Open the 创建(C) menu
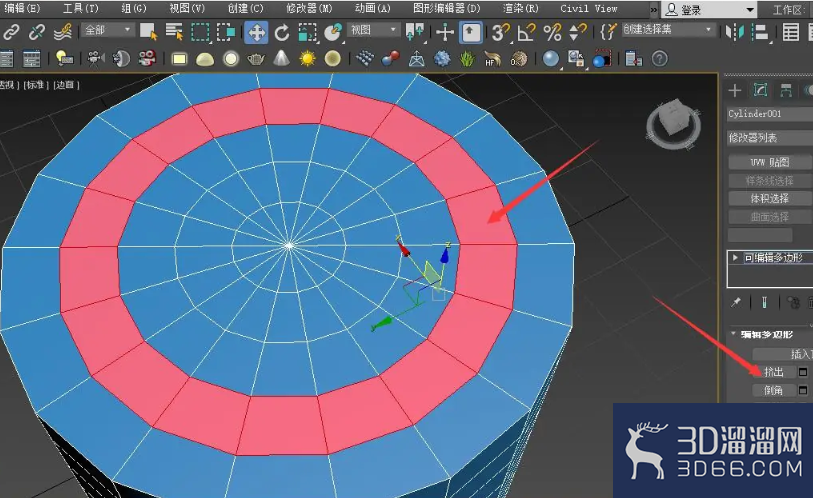 tap(246, 8)
